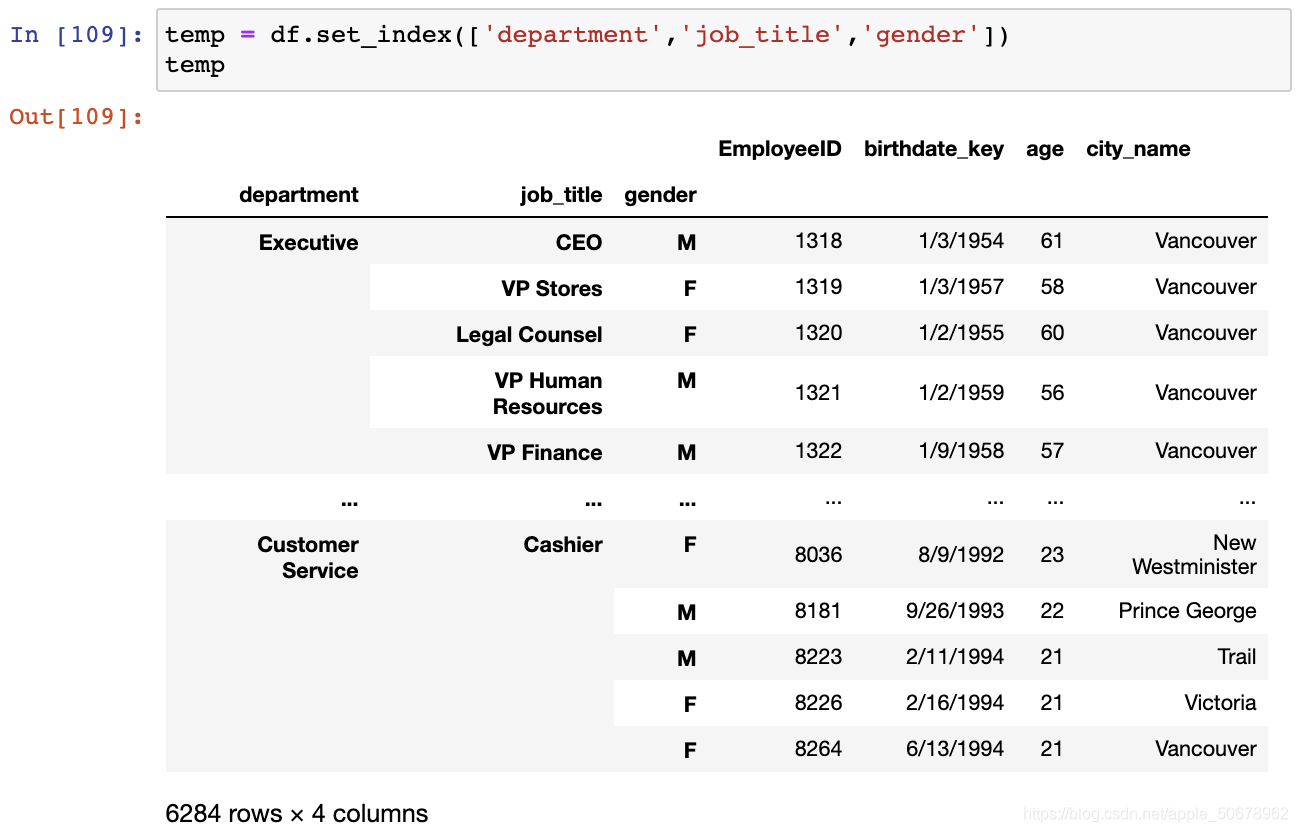Select birthdate 1/2/1959

(x=961, y=393)
